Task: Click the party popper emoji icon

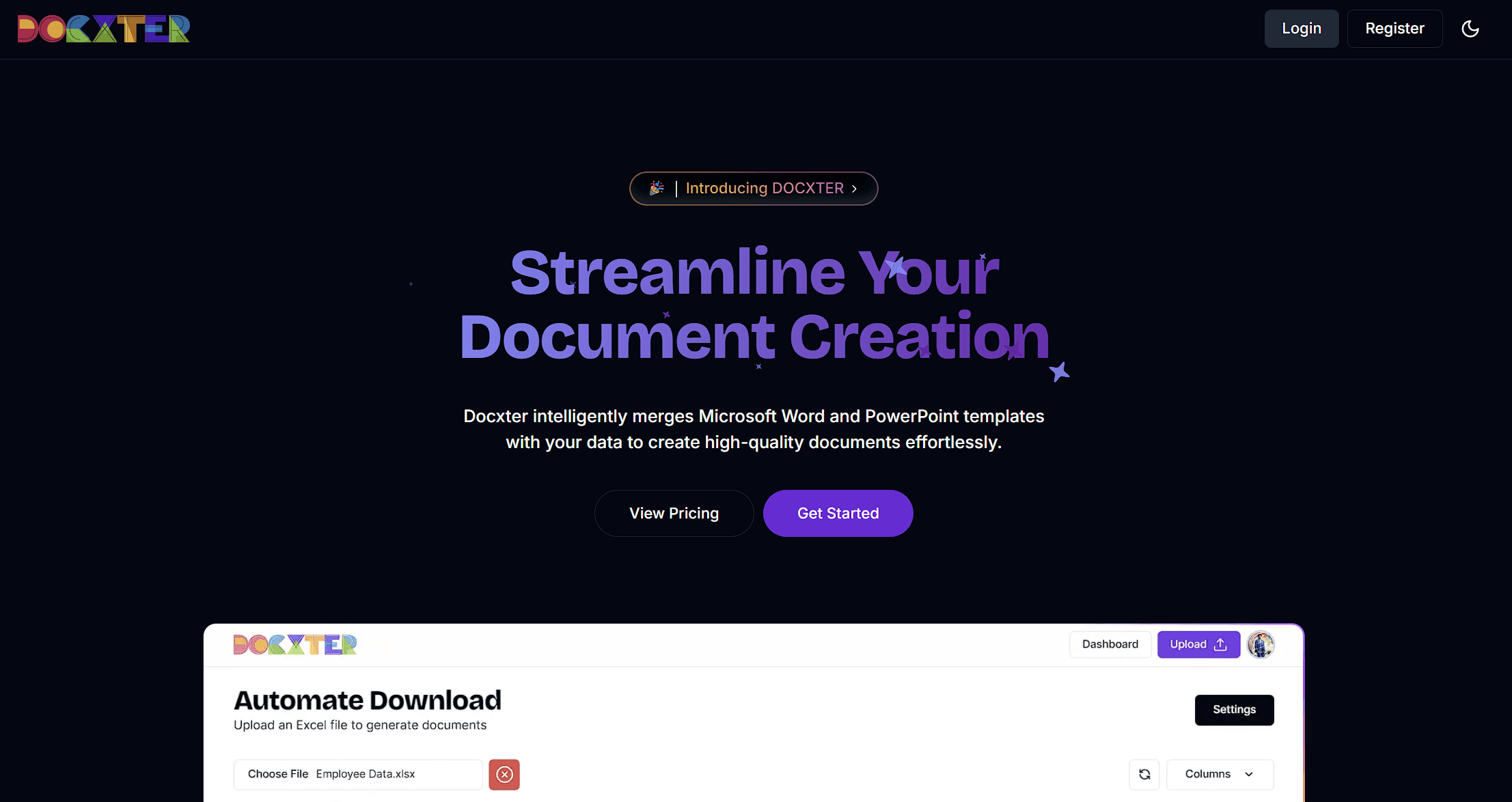Action: pyautogui.click(x=657, y=188)
